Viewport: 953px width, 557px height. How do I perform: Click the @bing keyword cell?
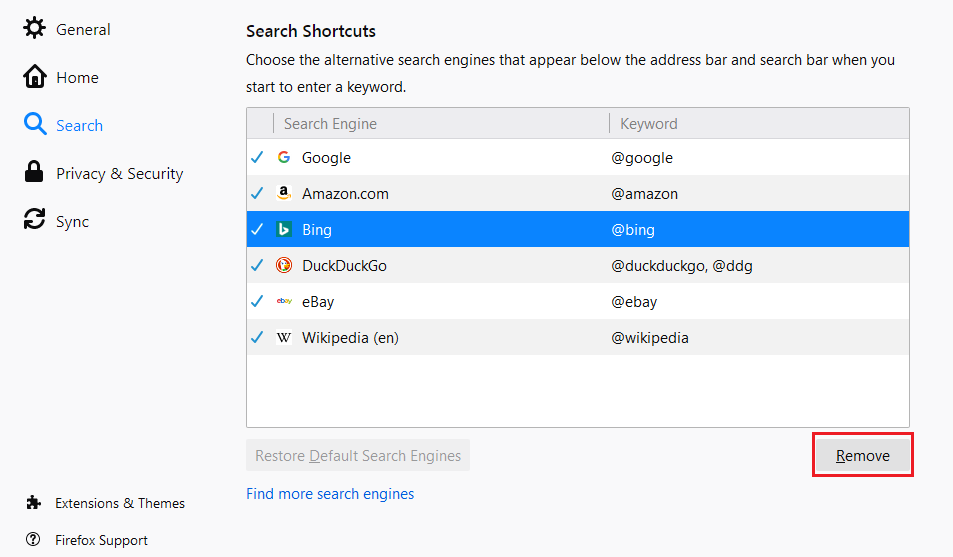[x=633, y=230]
